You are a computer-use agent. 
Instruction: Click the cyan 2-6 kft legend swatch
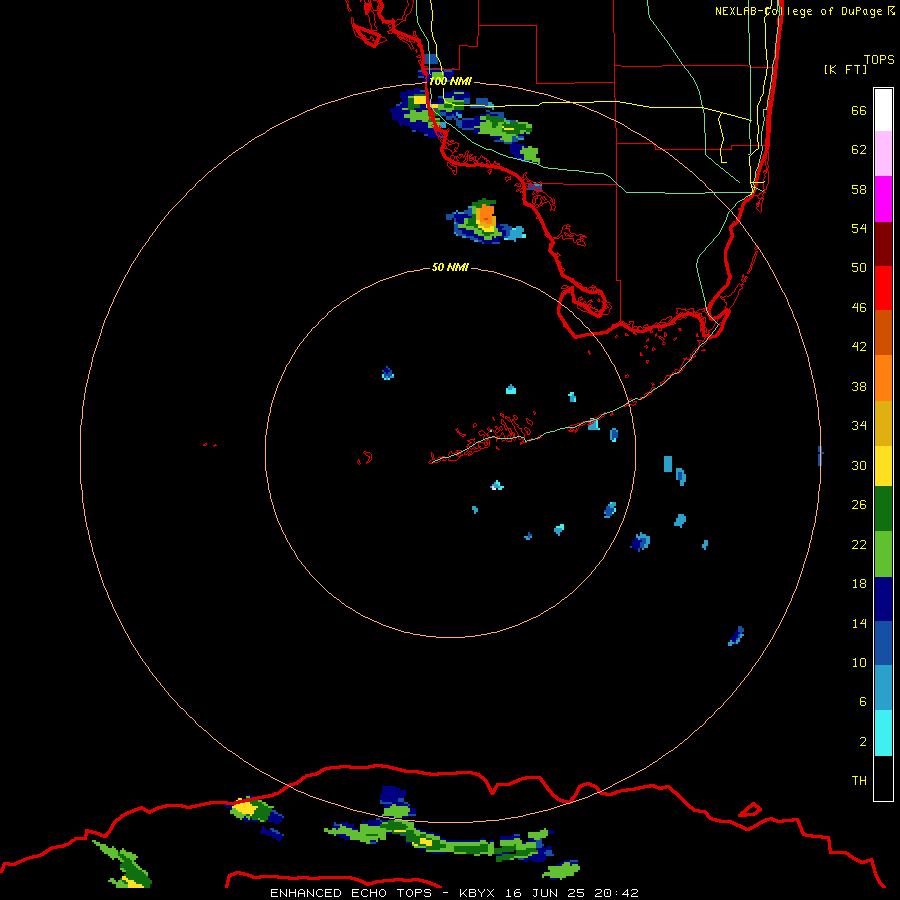click(883, 733)
